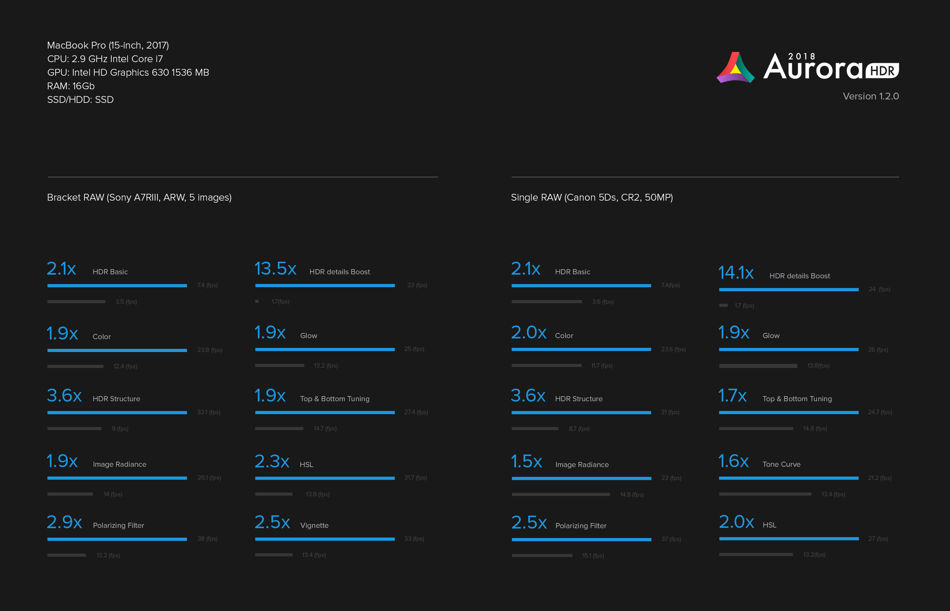The height and width of the screenshot is (611, 950).
Task: Click the HDR badge in the logo
Action: click(882, 70)
